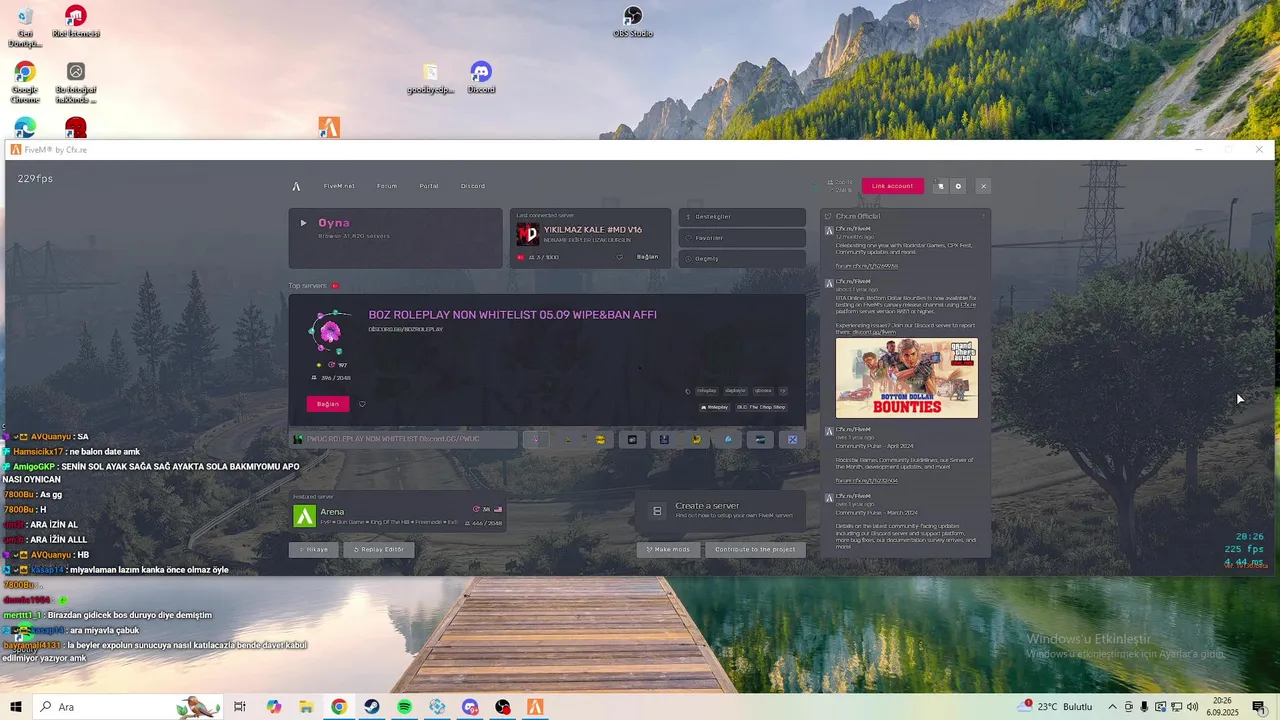This screenshot has width=1280, height=720.
Task: Connect to YIKILMAZ KALE via Bağlan
Action: click(x=648, y=257)
